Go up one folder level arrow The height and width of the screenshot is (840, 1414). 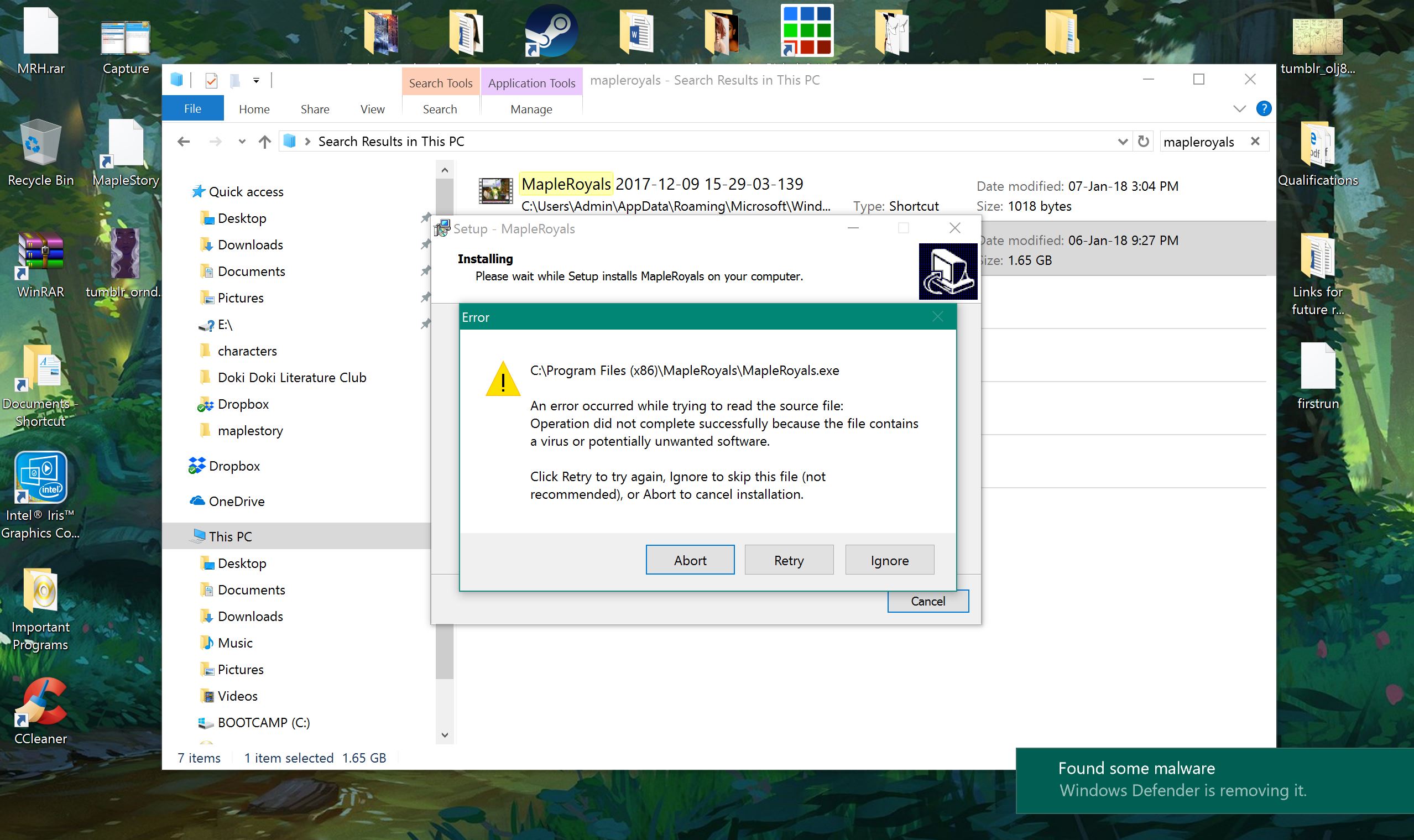click(x=264, y=142)
